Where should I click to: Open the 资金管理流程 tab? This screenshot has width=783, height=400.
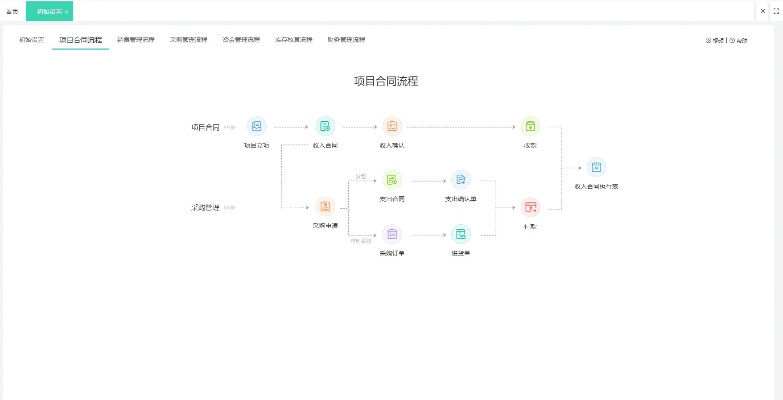[241, 40]
